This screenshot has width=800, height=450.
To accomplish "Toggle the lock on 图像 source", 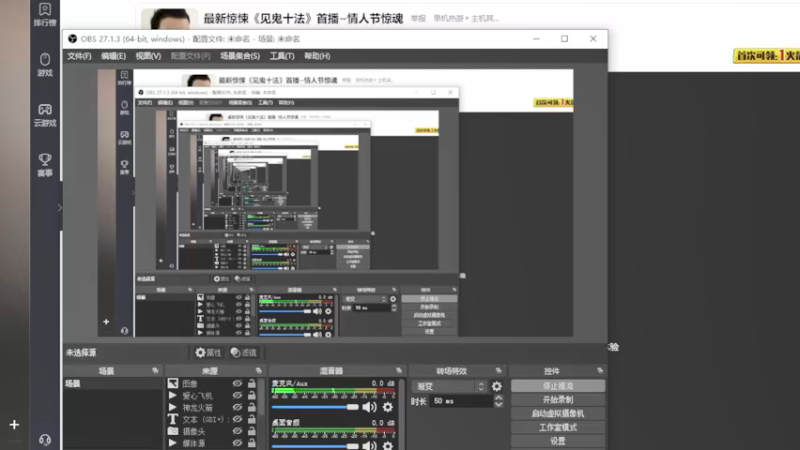I will tap(252, 383).
